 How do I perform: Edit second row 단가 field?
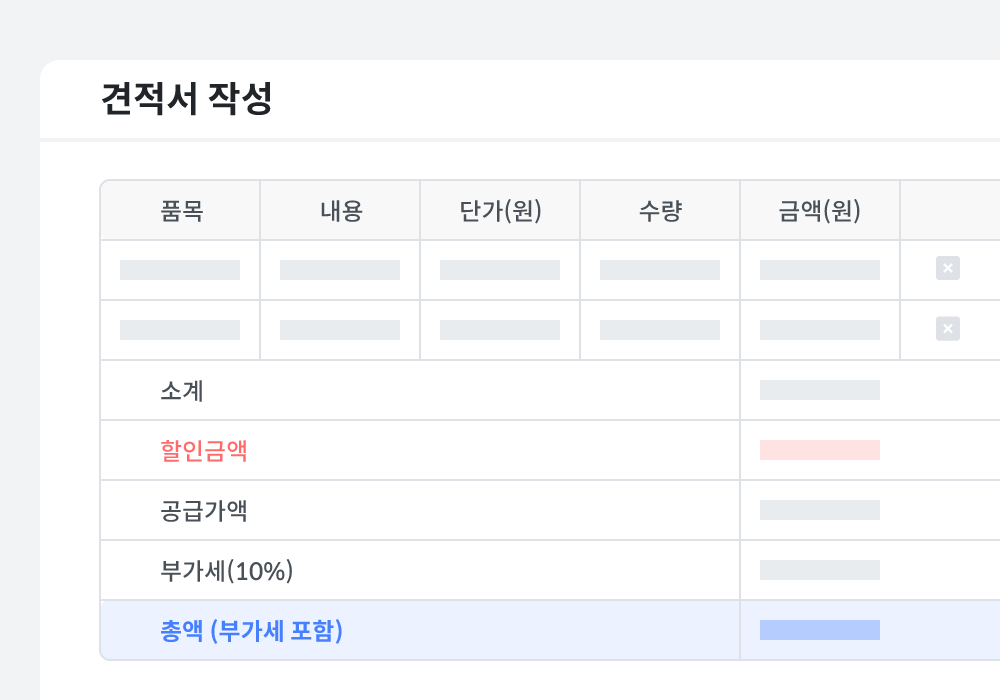click(500, 330)
